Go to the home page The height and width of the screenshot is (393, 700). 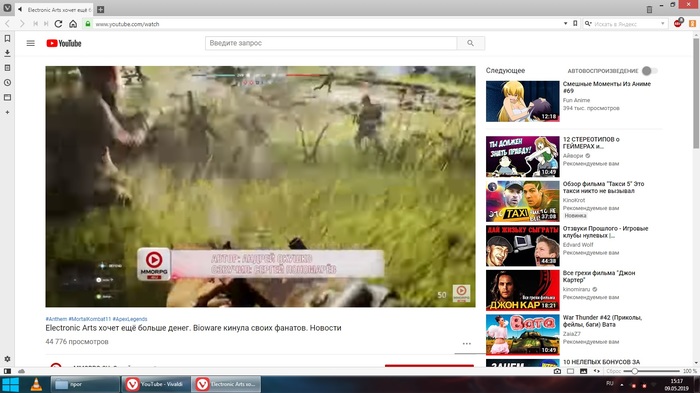tap(73, 24)
